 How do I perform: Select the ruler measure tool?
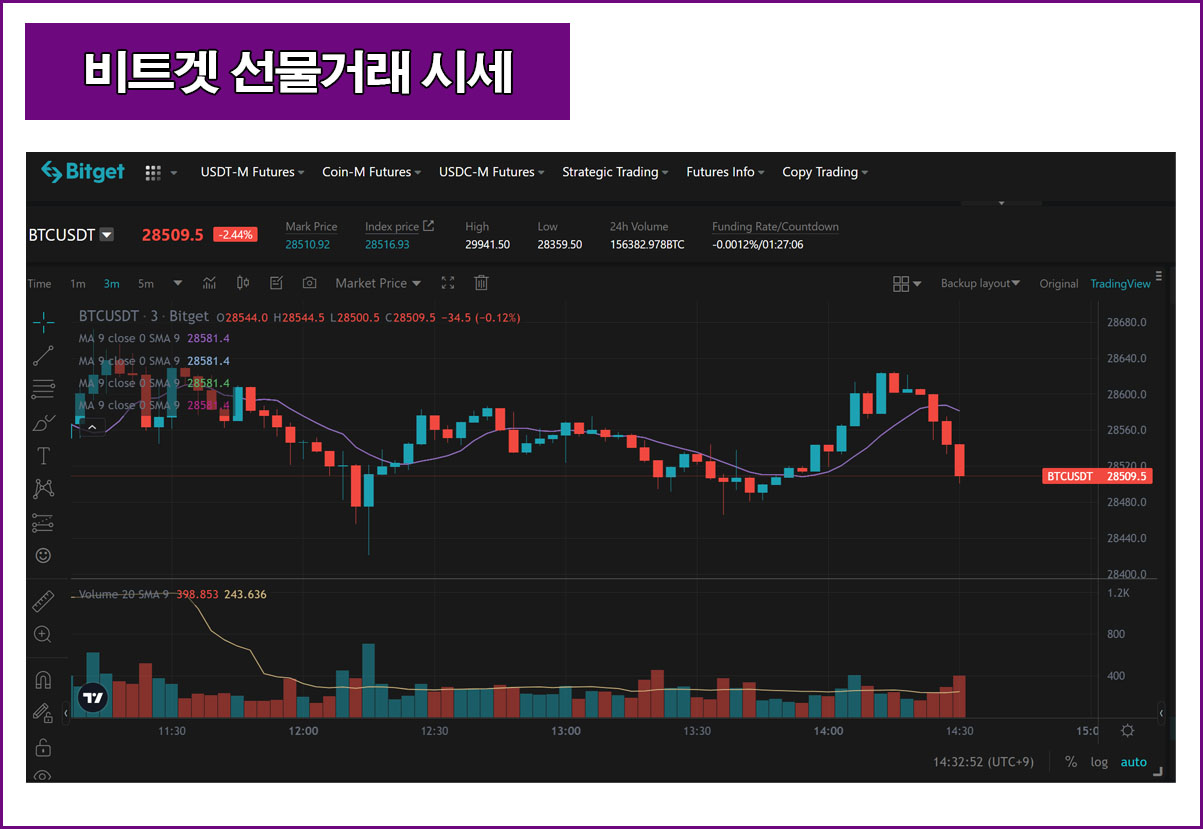click(x=43, y=601)
